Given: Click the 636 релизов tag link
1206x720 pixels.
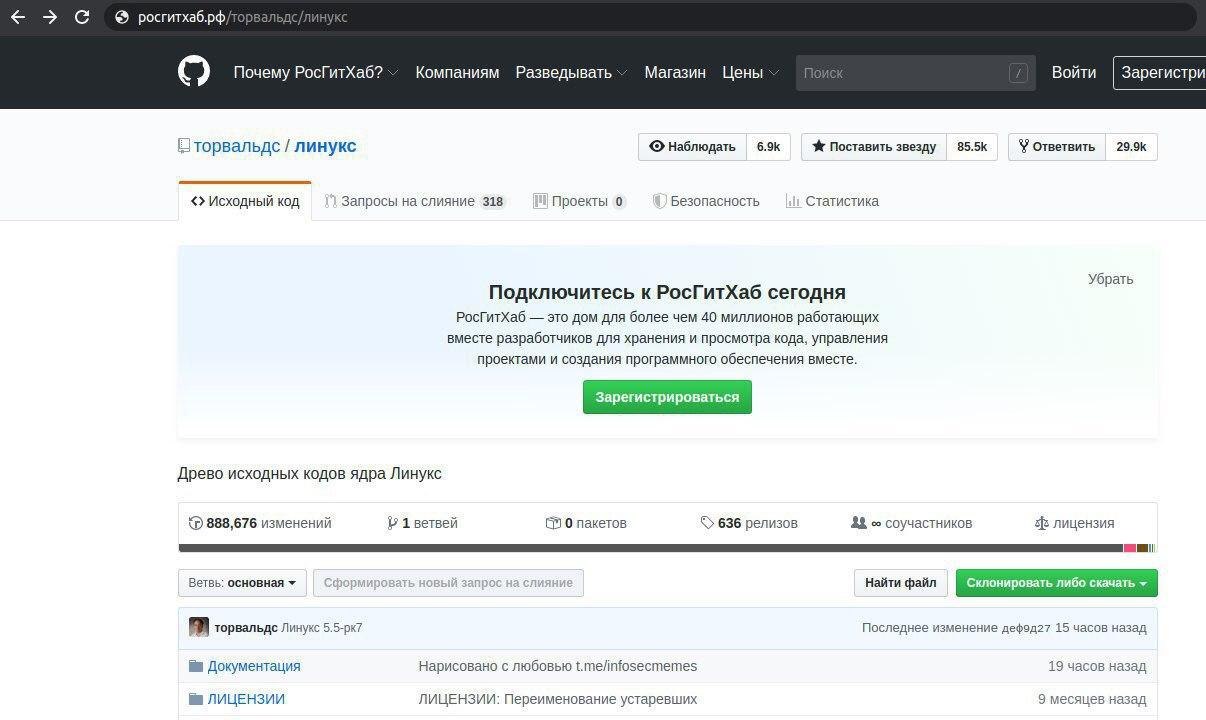Looking at the screenshot, I should pos(749,523).
